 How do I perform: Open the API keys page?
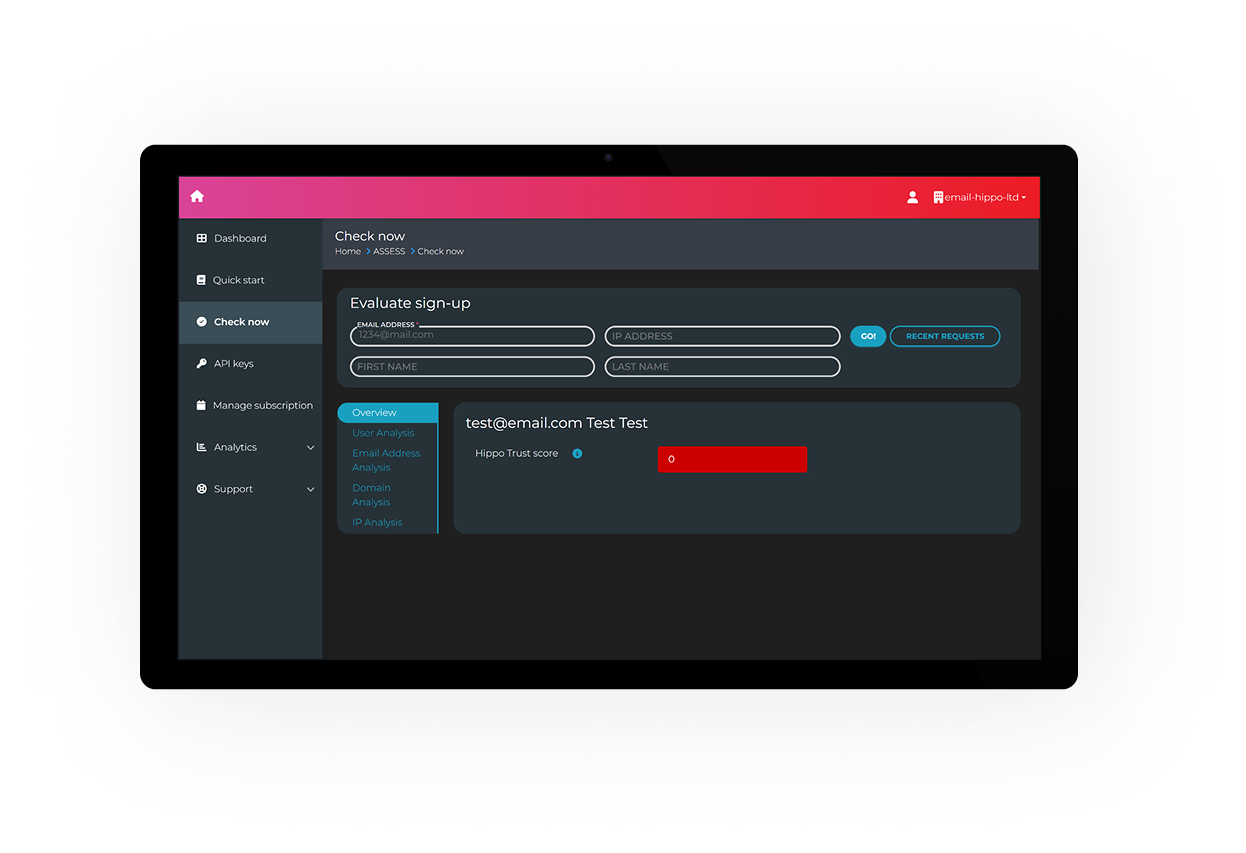click(250, 364)
